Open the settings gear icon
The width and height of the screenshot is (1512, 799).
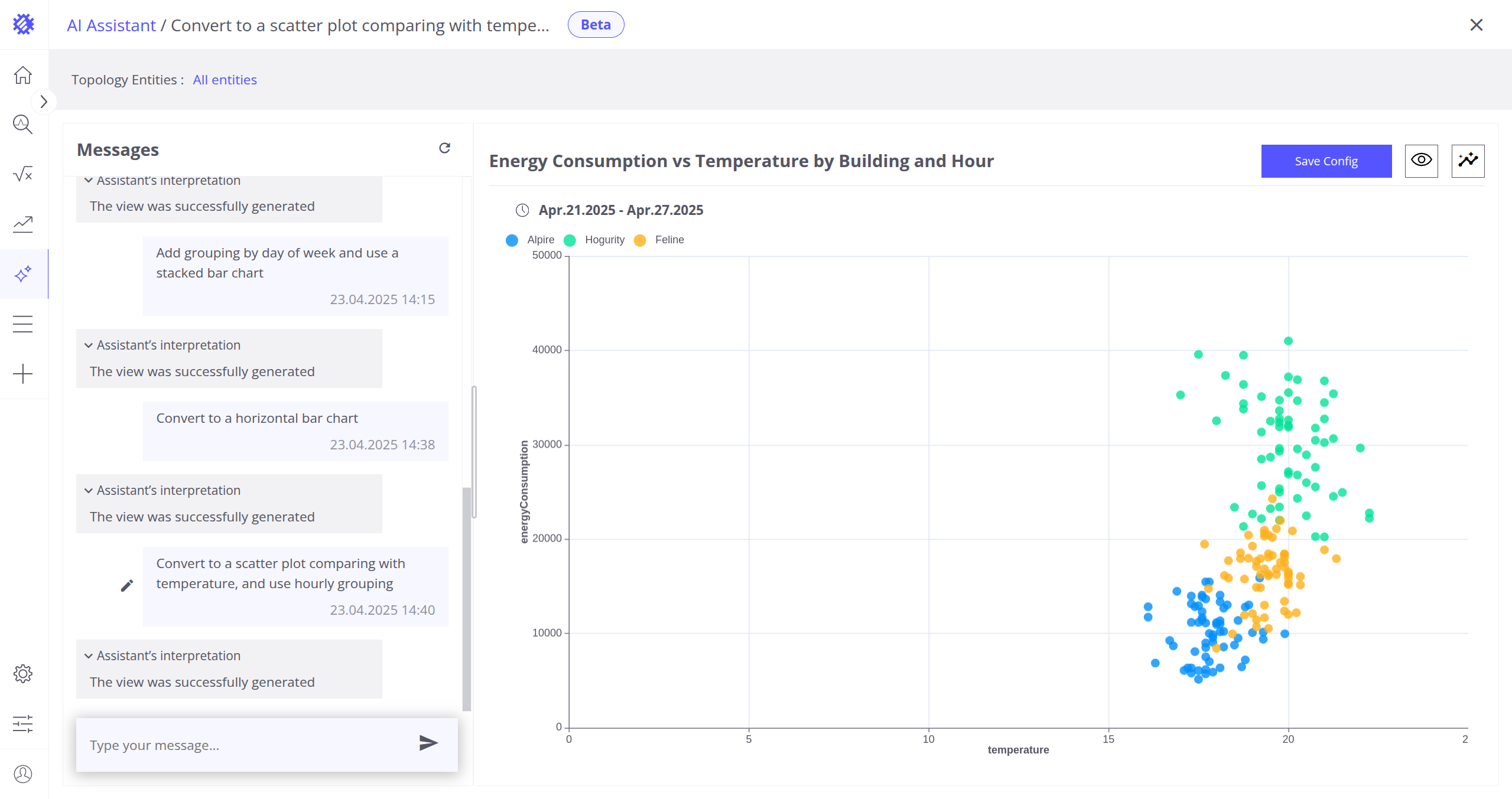(x=23, y=674)
